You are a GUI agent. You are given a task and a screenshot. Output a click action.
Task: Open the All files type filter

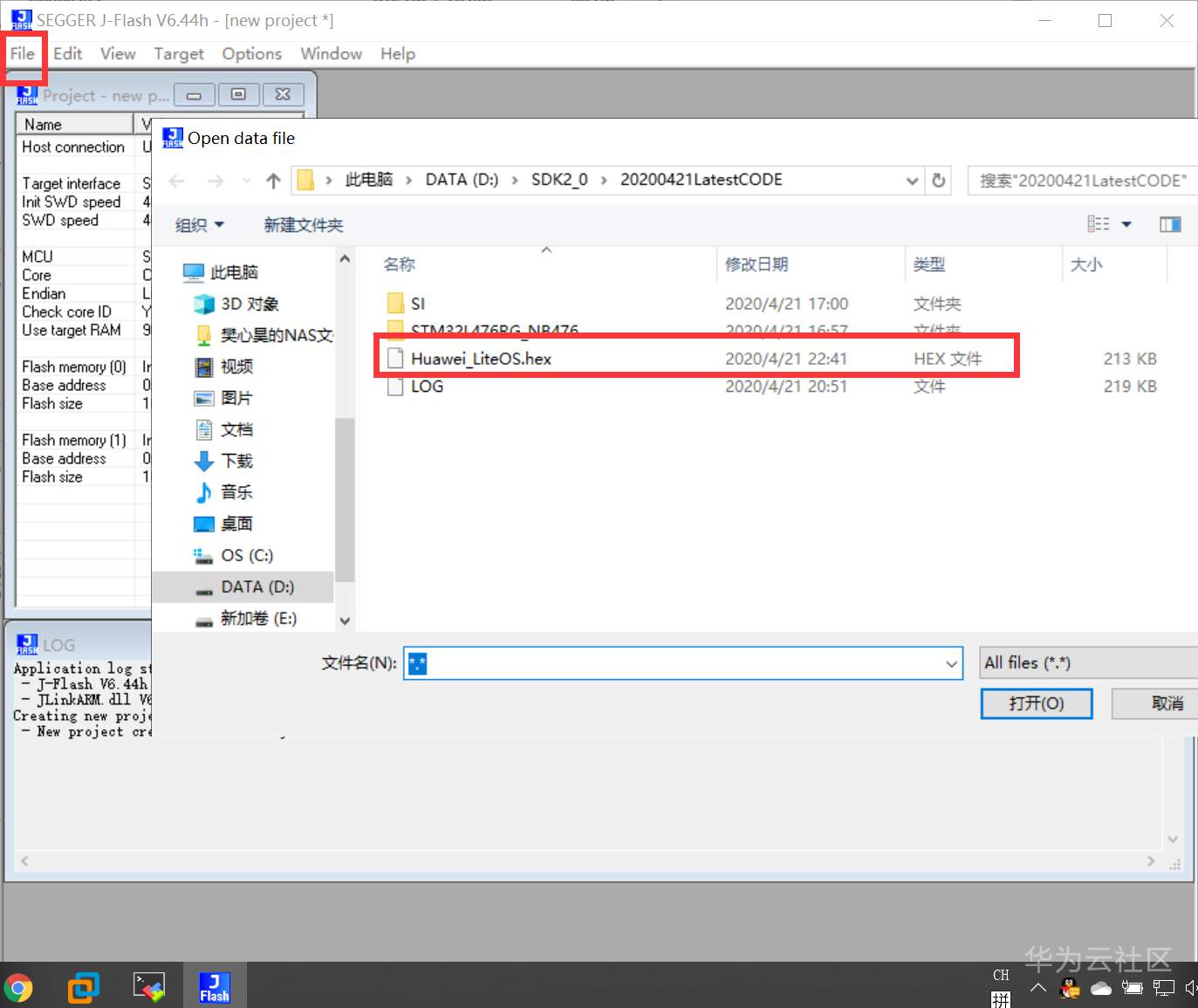[x=1088, y=663]
